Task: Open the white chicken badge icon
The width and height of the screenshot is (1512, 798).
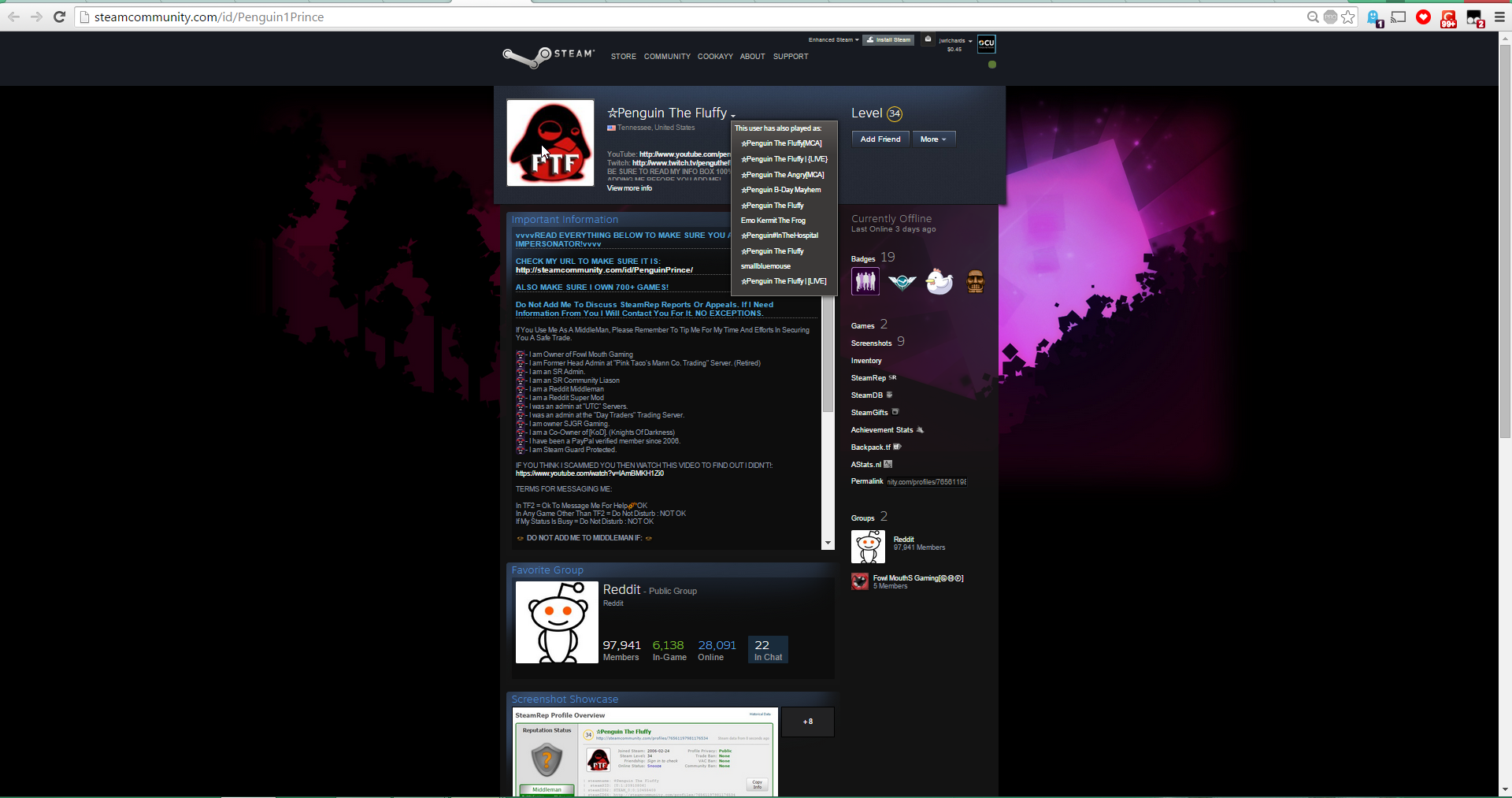Action: click(939, 281)
